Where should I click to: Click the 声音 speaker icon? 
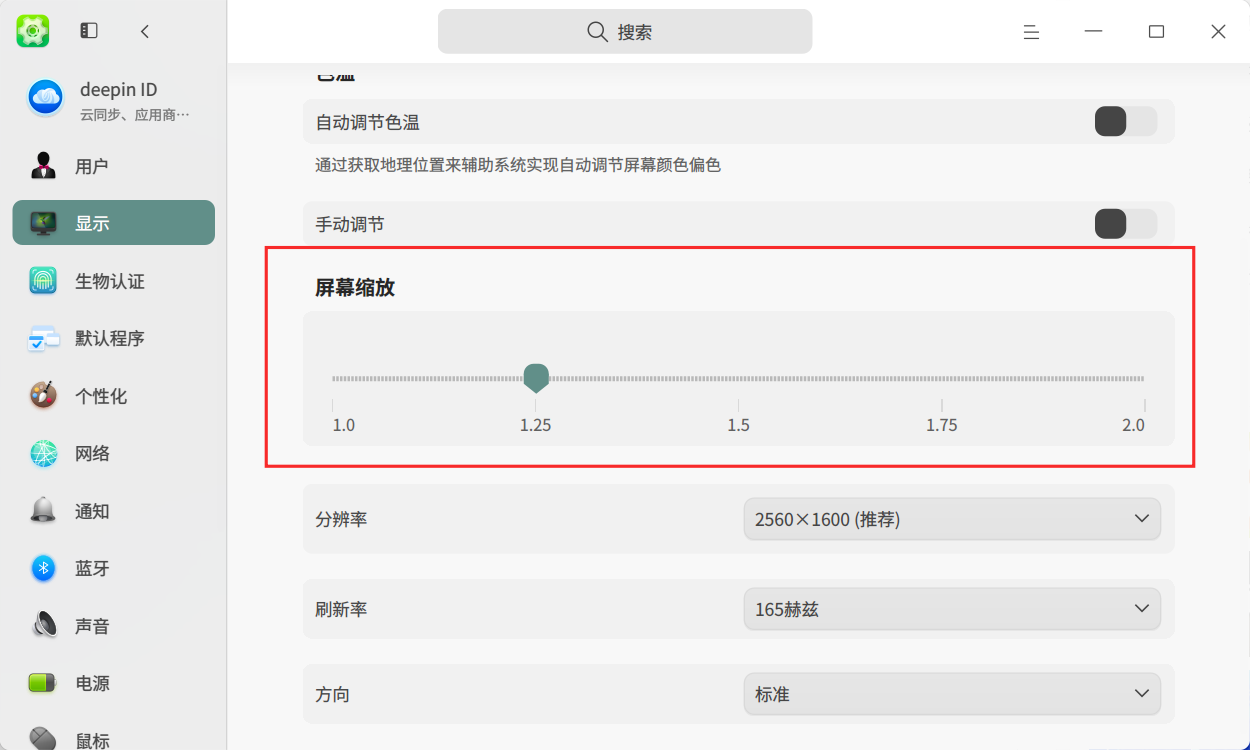pos(43,626)
